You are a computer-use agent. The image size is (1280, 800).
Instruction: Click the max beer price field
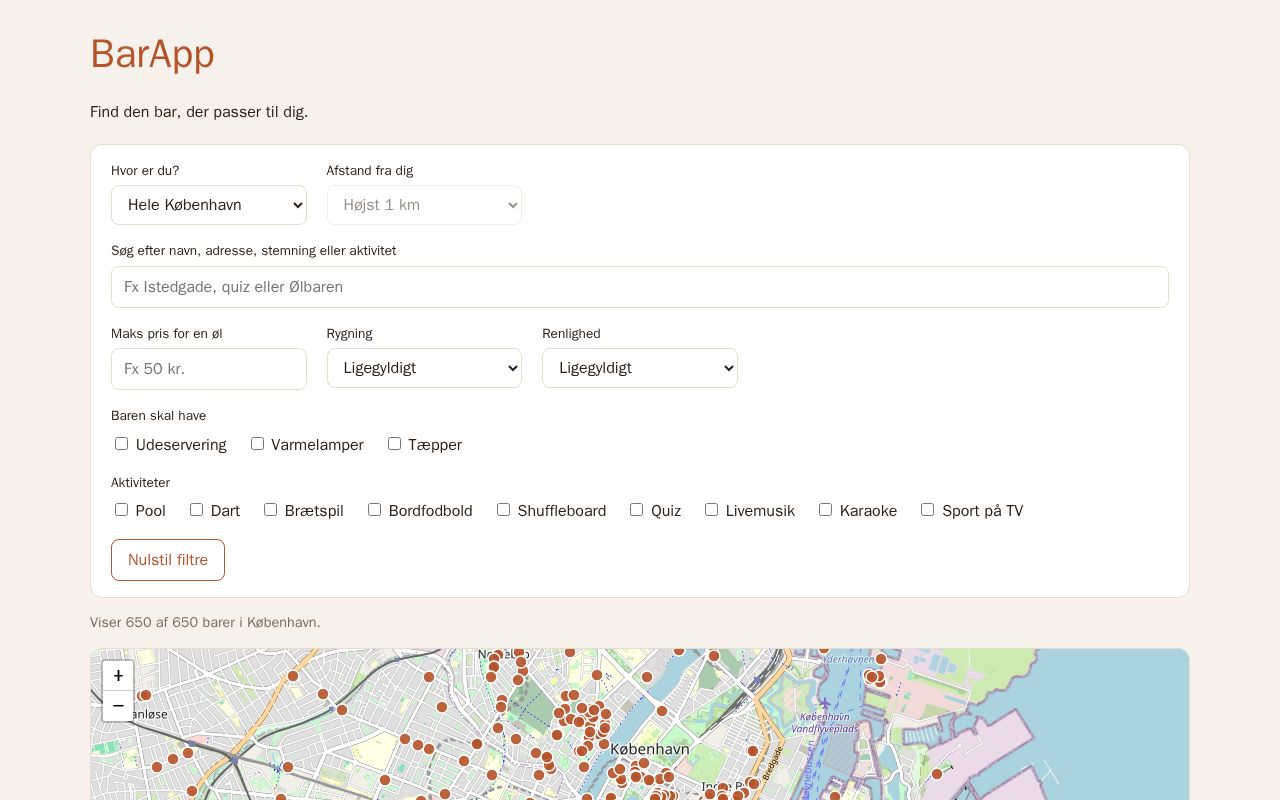point(209,369)
